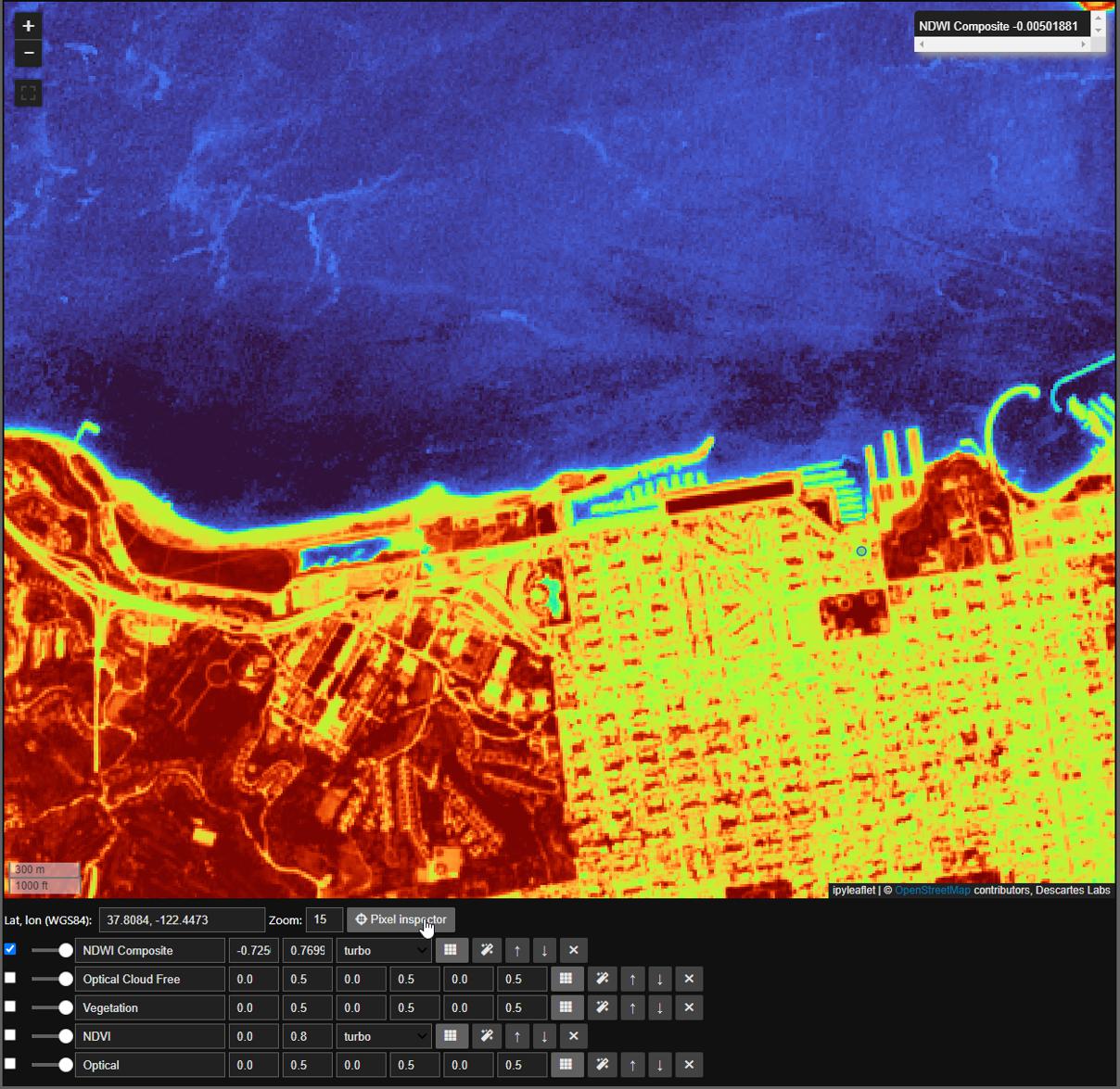Click the grid icon on Vegetation row
The width and height of the screenshot is (1120, 1089).
(x=566, y=1007)
